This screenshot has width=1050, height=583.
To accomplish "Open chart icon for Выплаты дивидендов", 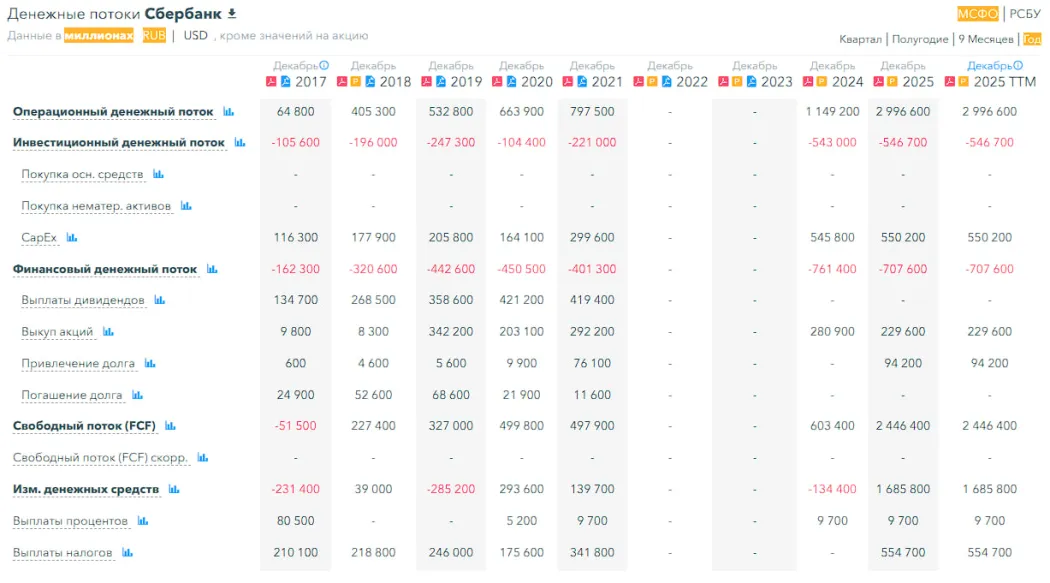I will [x=160, y=300].
